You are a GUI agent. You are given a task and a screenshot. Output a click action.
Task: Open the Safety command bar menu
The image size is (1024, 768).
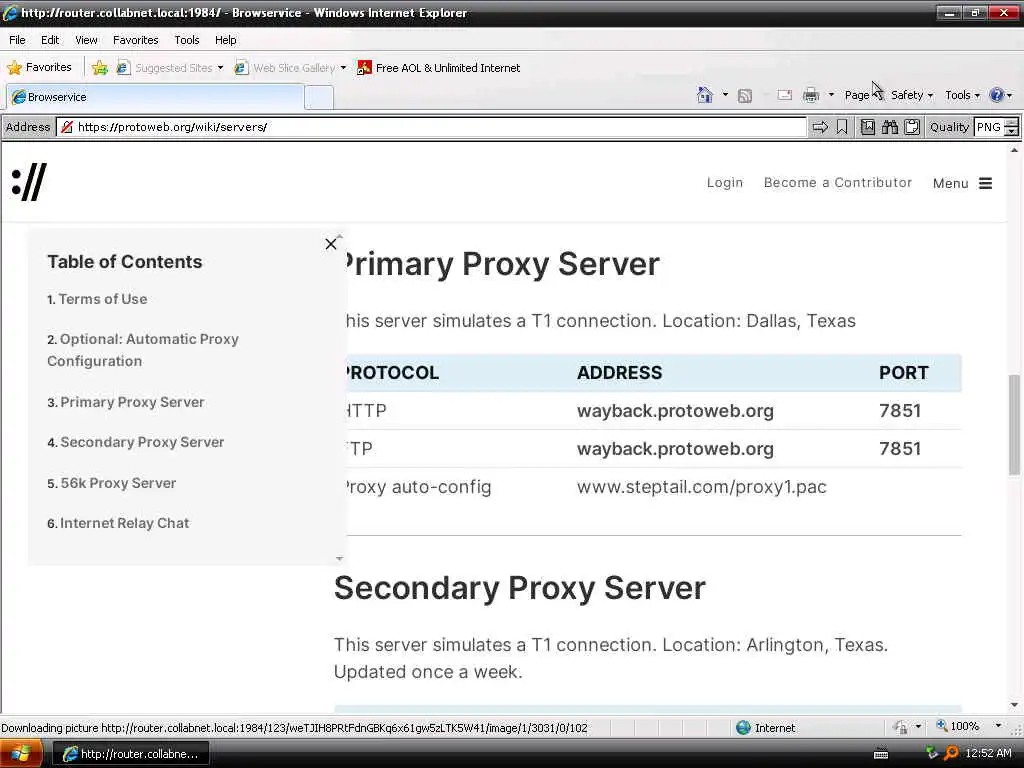pyautogui.click(x=912, y=95)
